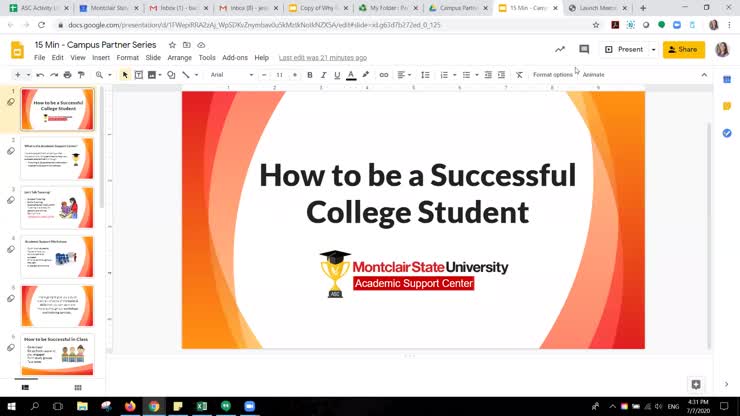Viewport: 740px width, 416px height.
Task: Open the Arial font dropdown
Action: pos(232,75)
